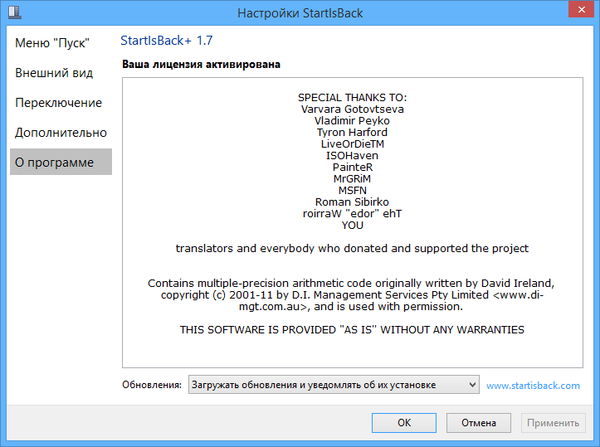The image size is (600, 447).
Task: Select the О программе section
Action: tap(54, 161)
